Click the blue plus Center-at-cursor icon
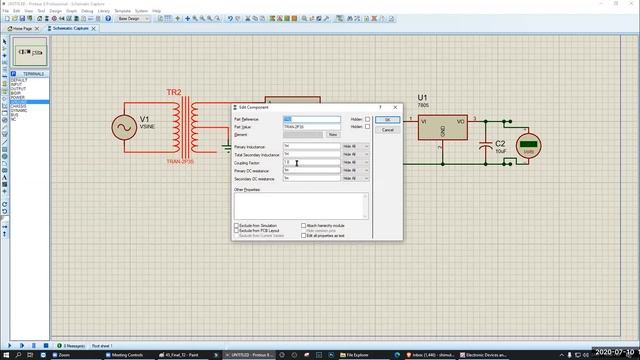The image size is (640, 360). 187,19
